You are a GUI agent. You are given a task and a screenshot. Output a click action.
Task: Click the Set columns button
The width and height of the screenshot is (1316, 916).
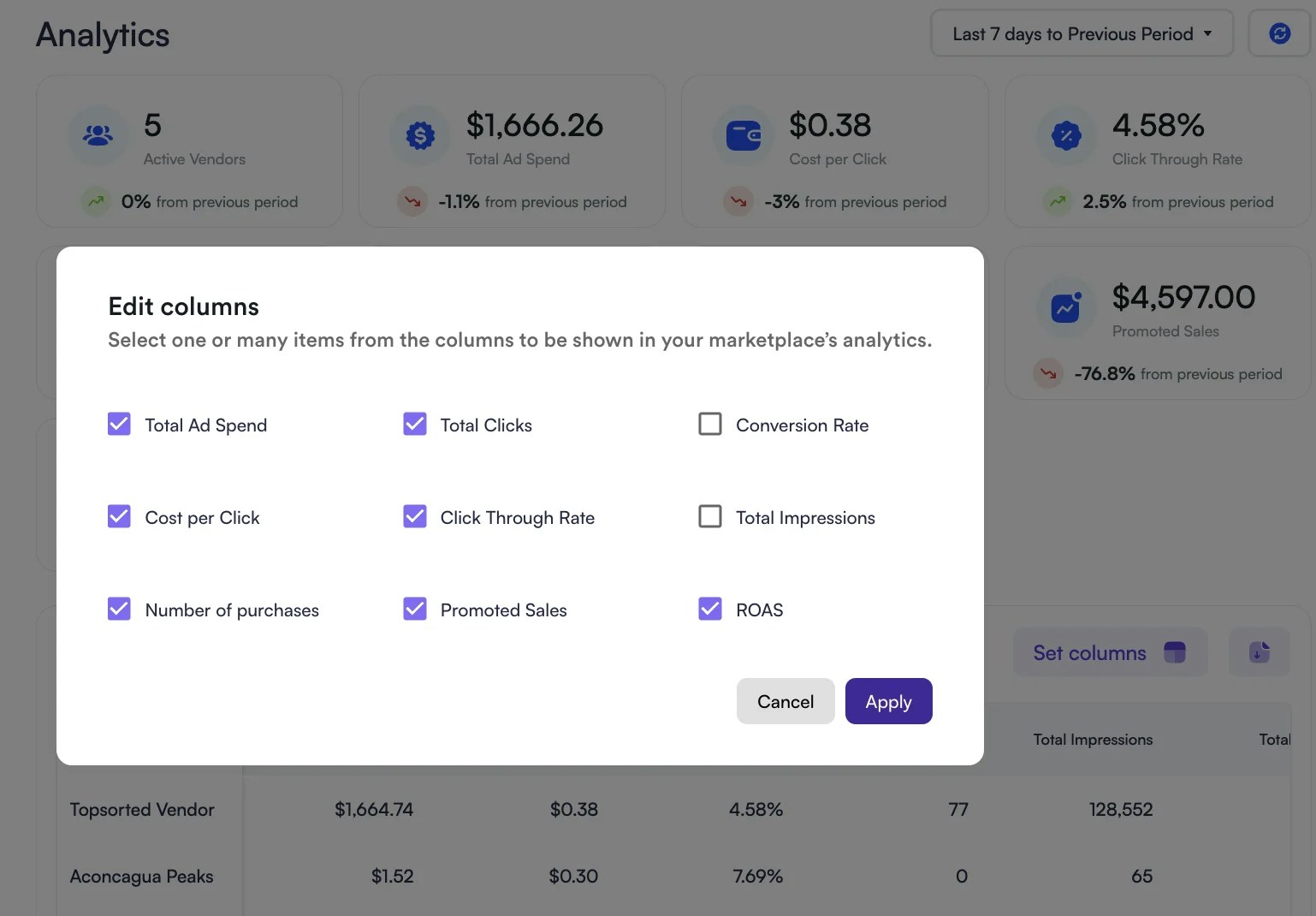click(1110, 651)
